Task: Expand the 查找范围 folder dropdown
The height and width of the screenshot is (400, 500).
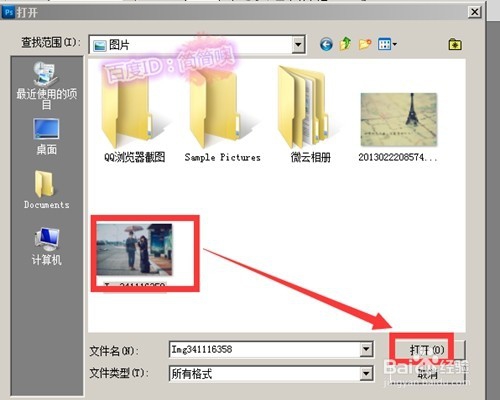Action: click(x=298, y=44)
